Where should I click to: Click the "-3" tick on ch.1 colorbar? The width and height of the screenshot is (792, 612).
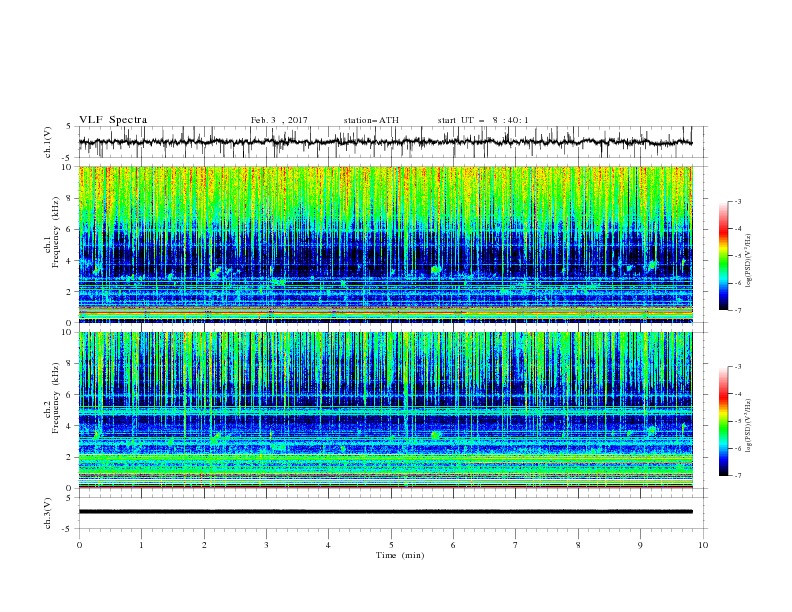tap(738, 201)
